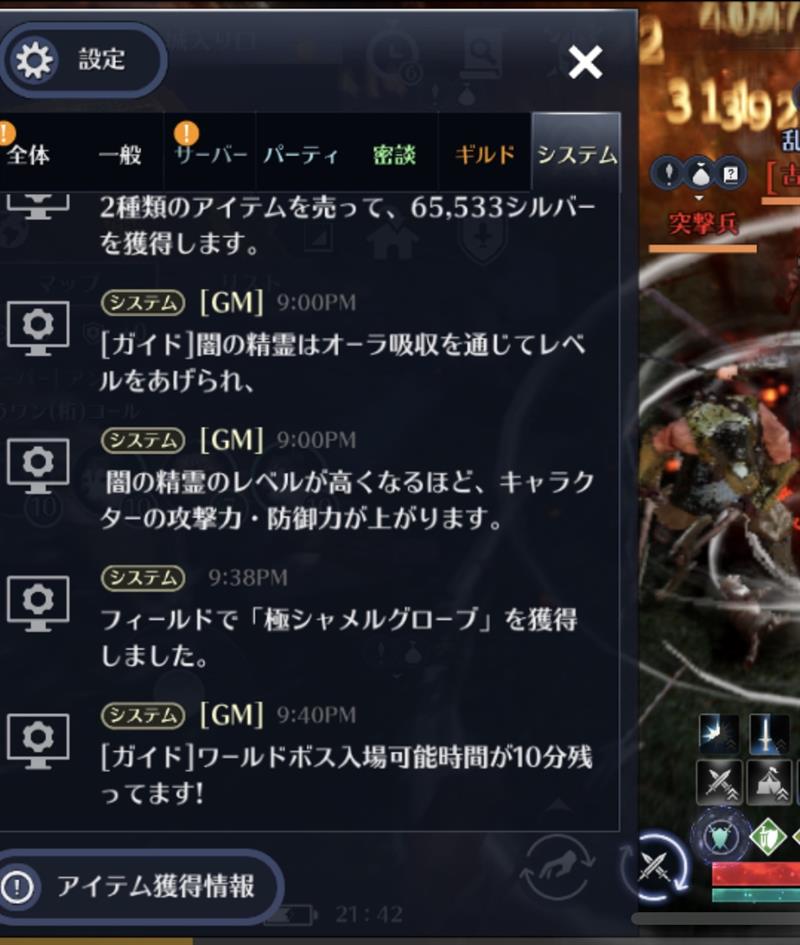Tap the red HP bar
The image size is (800, 945).
[x=756, y=873]
